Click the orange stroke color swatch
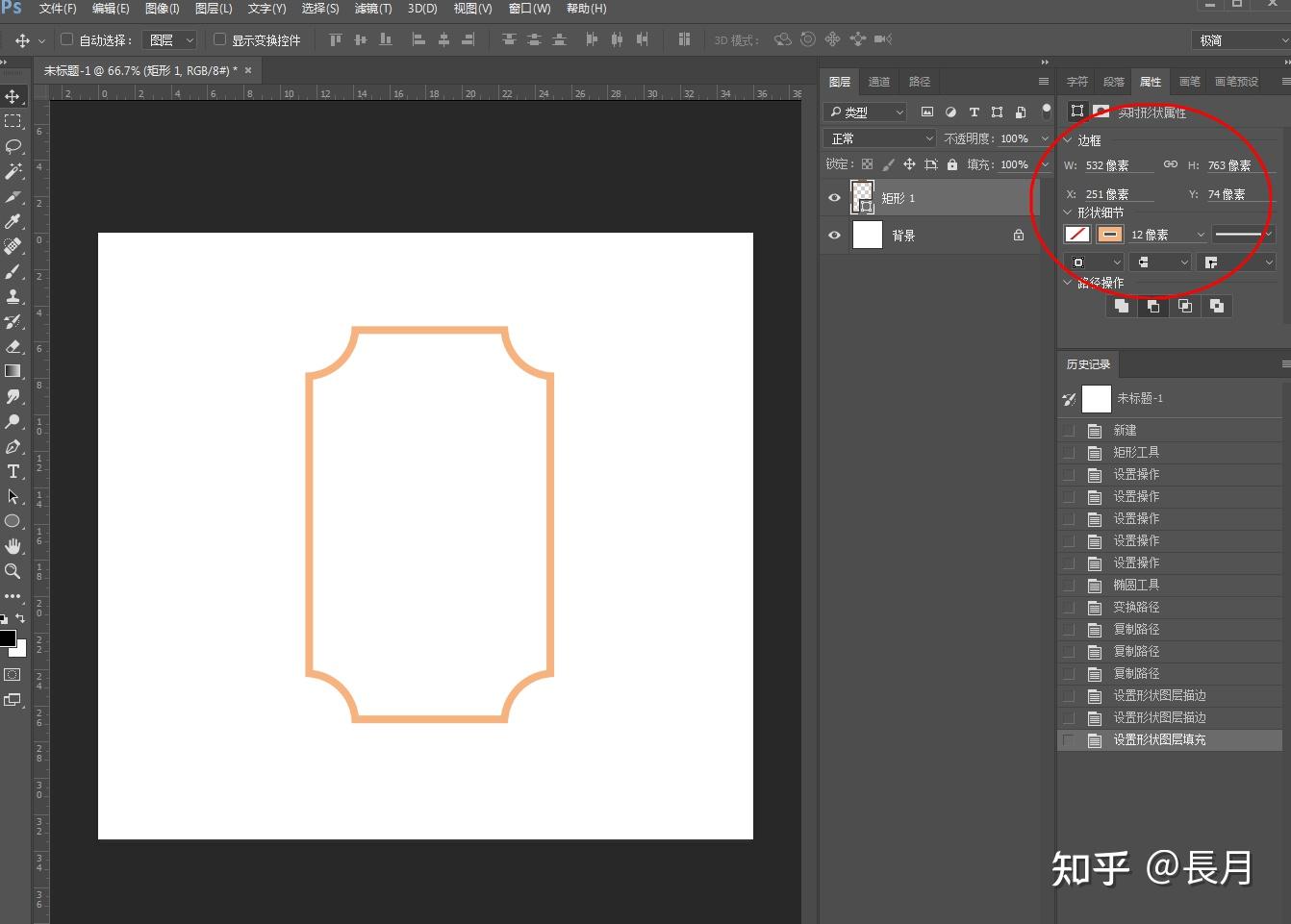The image size is (1291, 924). 1110,234
